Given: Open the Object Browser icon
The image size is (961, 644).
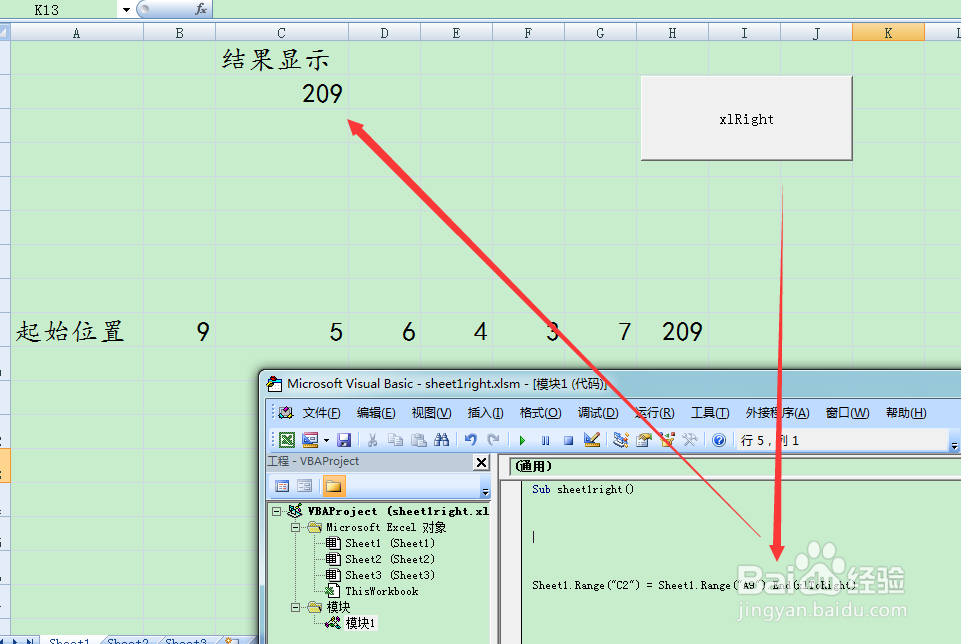Looking at the screenshot, I should 667,440.
